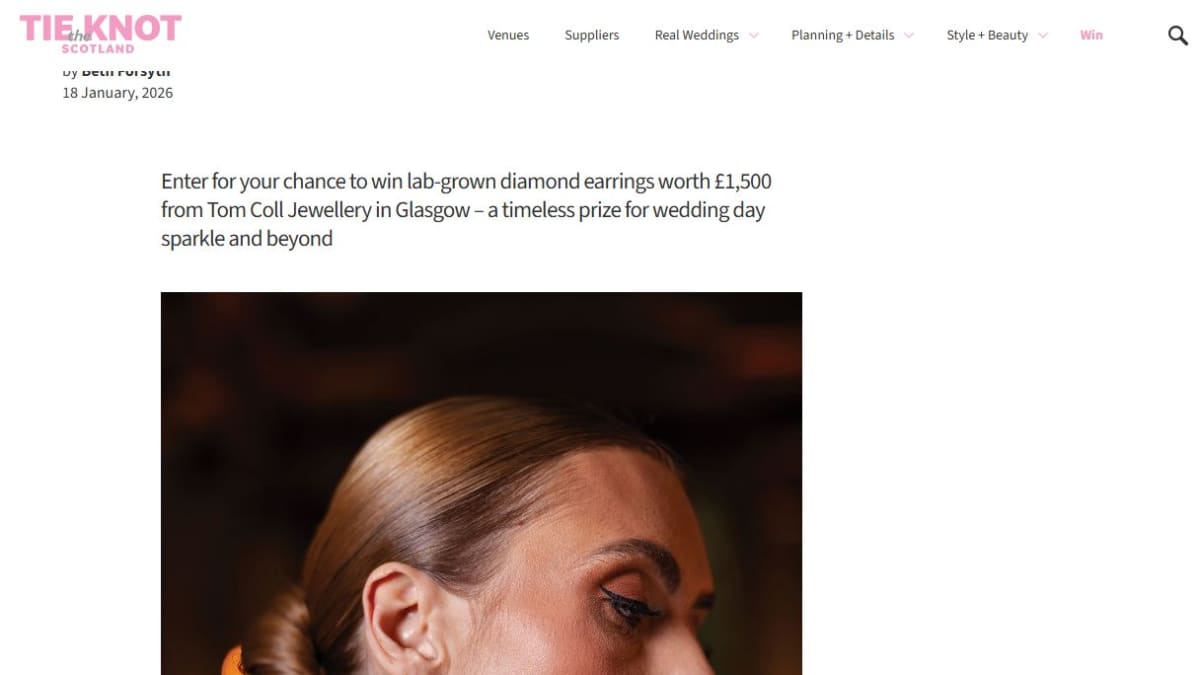Click the £1,500 prize value text
The height and width of the screenshot is (675, 1200).
coord(742,182)
